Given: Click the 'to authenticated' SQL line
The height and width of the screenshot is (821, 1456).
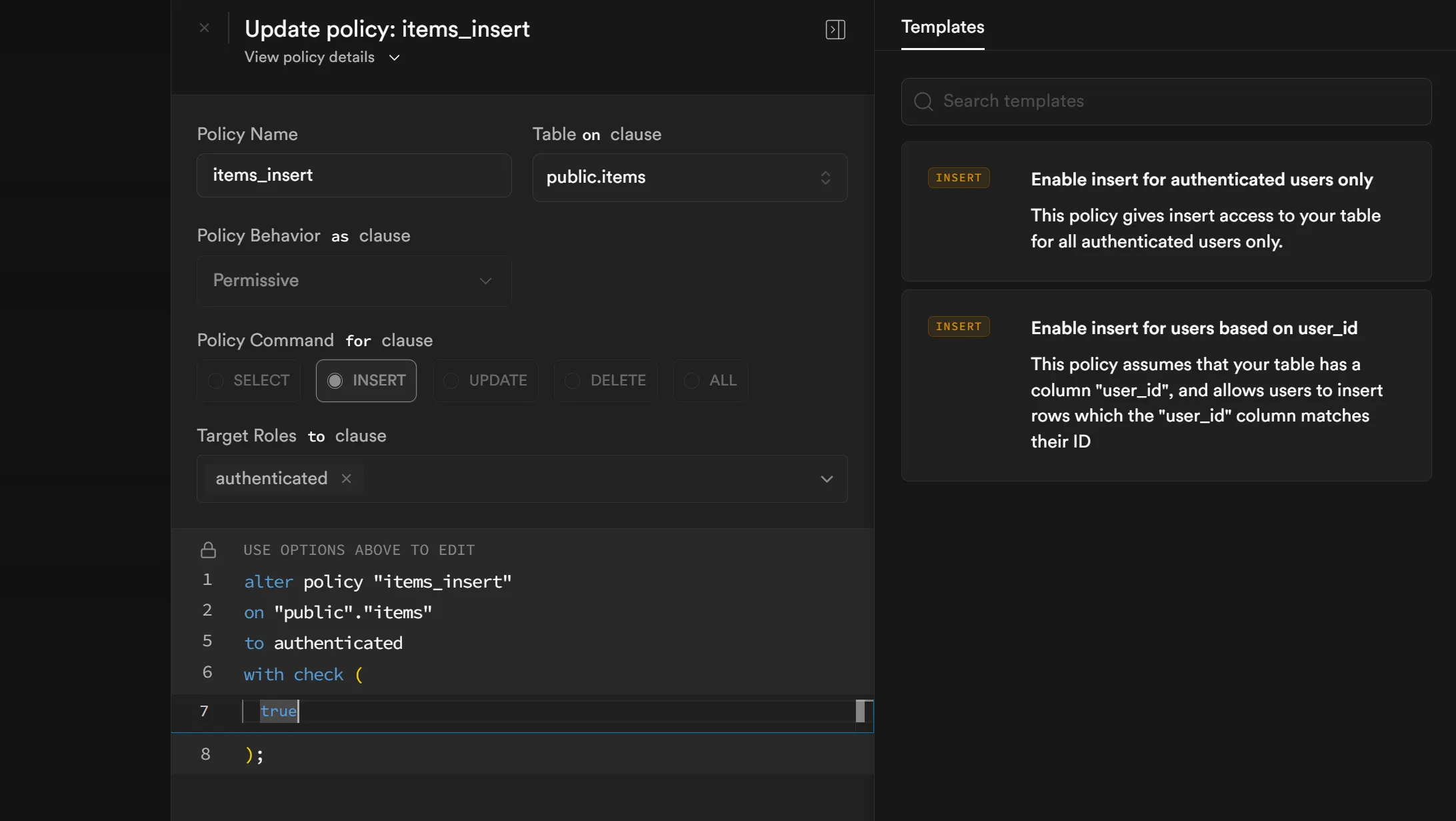Looking at the screenshot, I should [x=323, y=643].
